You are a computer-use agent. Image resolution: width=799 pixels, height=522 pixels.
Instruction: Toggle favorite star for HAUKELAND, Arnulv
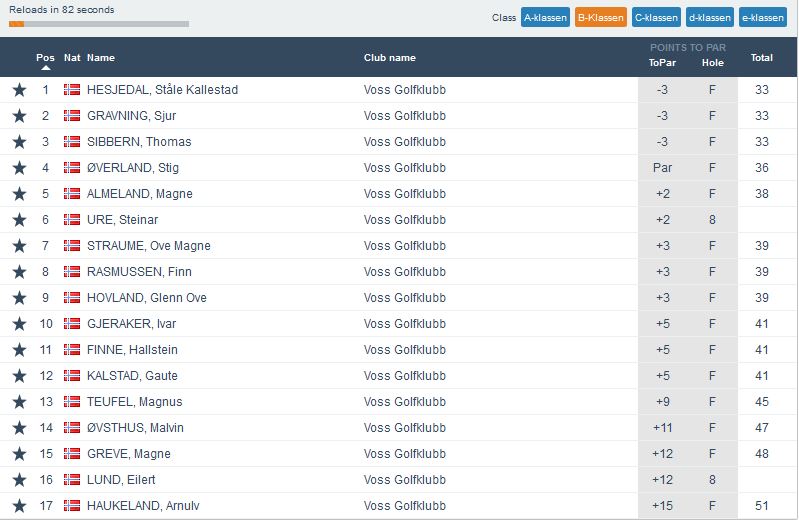point(19,506)
